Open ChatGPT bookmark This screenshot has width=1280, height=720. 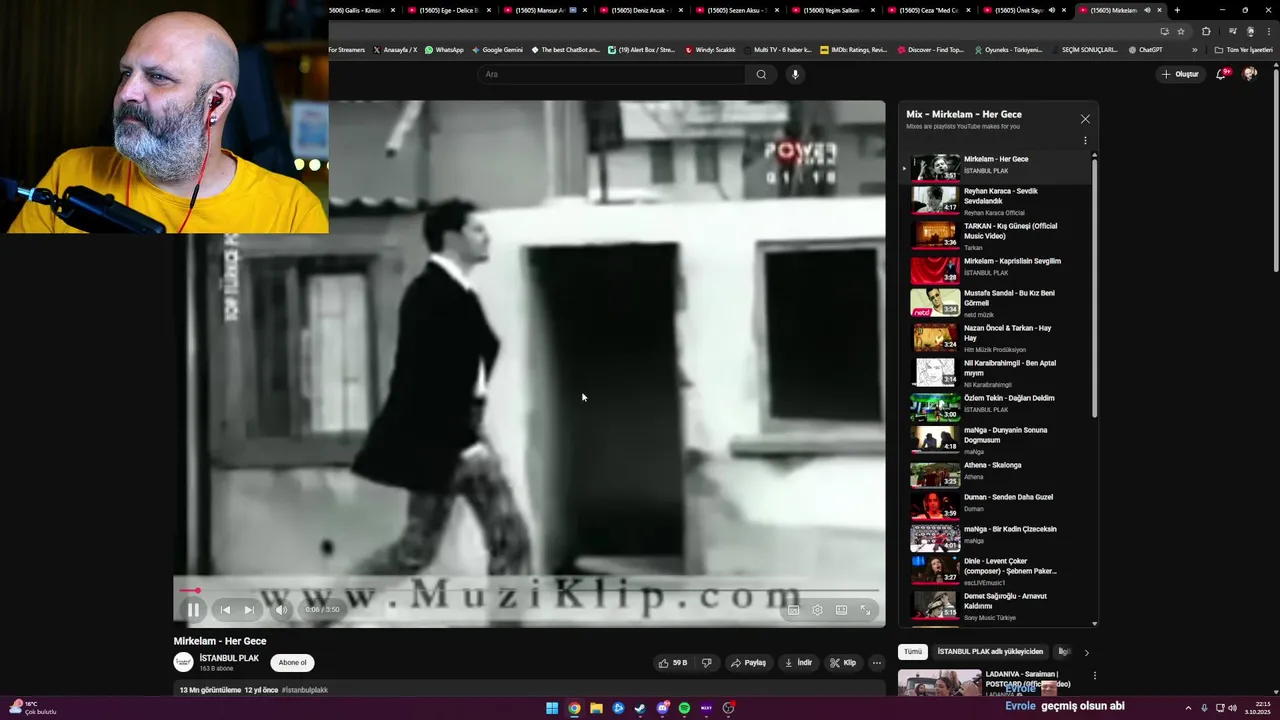1145,50
